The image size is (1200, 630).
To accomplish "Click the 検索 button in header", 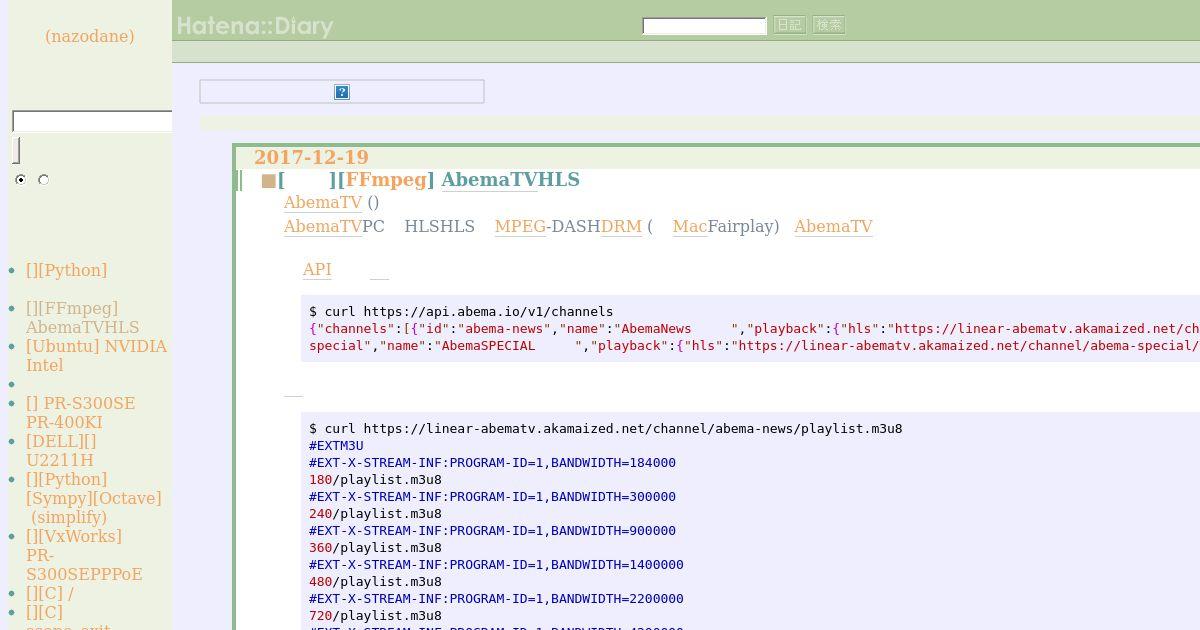I will (829, 25).
